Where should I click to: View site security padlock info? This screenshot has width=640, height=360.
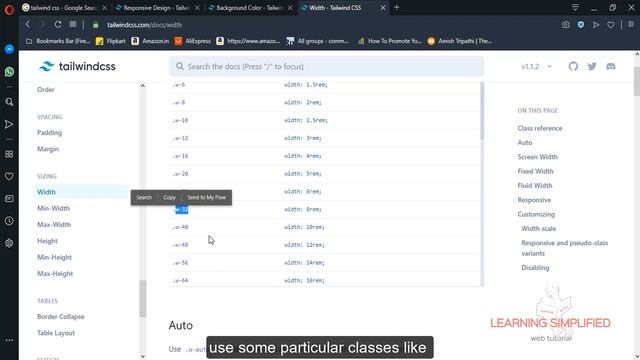tap(96, 25)
